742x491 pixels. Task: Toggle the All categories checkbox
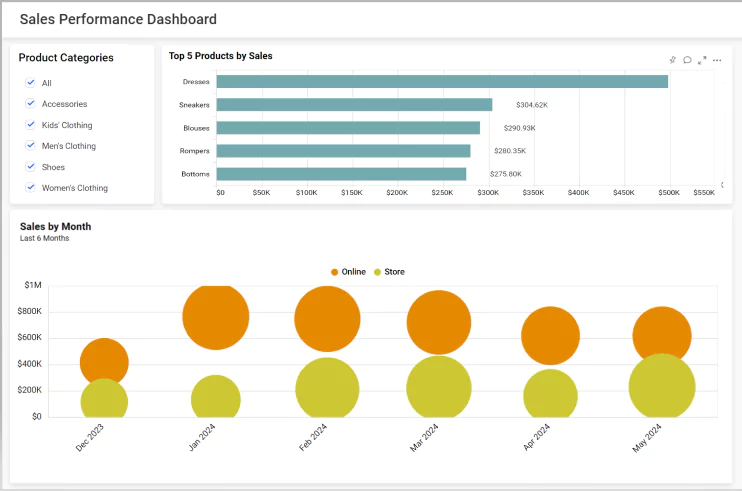pyautogui.click(x=31, y=83)
